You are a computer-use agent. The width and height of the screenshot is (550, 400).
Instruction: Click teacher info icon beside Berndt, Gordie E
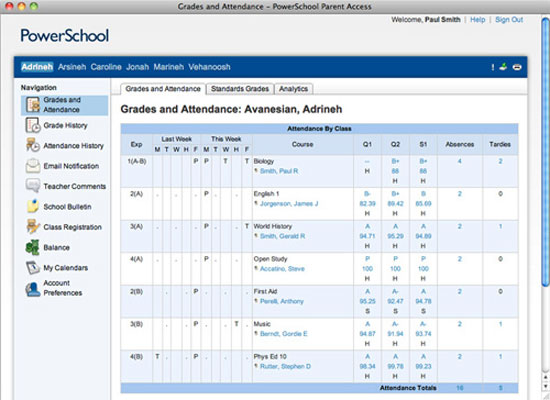click(256, 334)
